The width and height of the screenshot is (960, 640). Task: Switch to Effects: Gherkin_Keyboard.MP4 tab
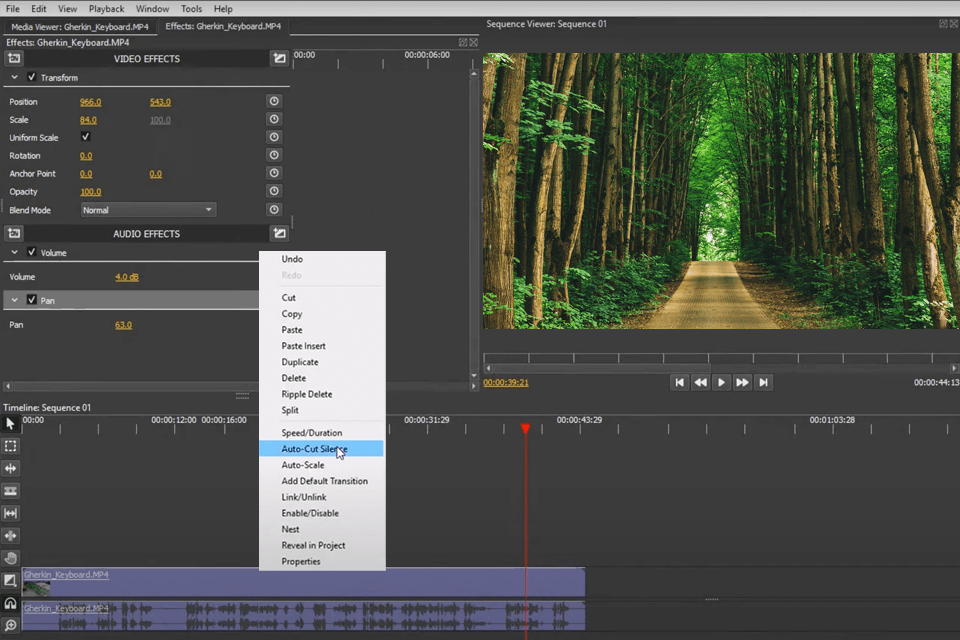click(x=223, y=26)
